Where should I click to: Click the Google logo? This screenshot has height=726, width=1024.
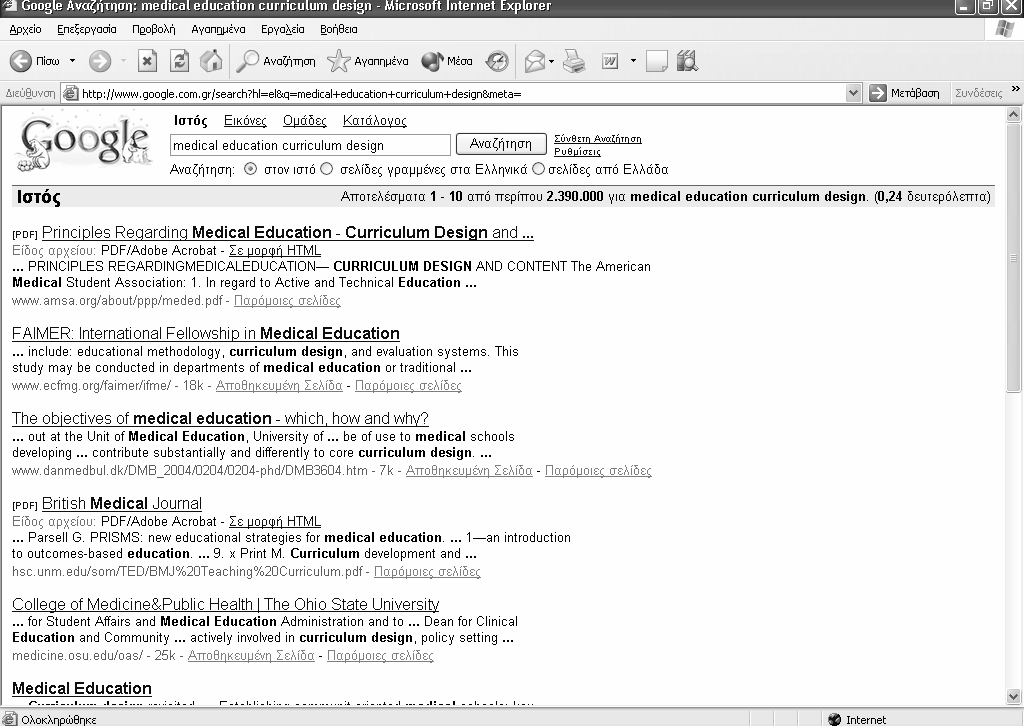[84, 142]
